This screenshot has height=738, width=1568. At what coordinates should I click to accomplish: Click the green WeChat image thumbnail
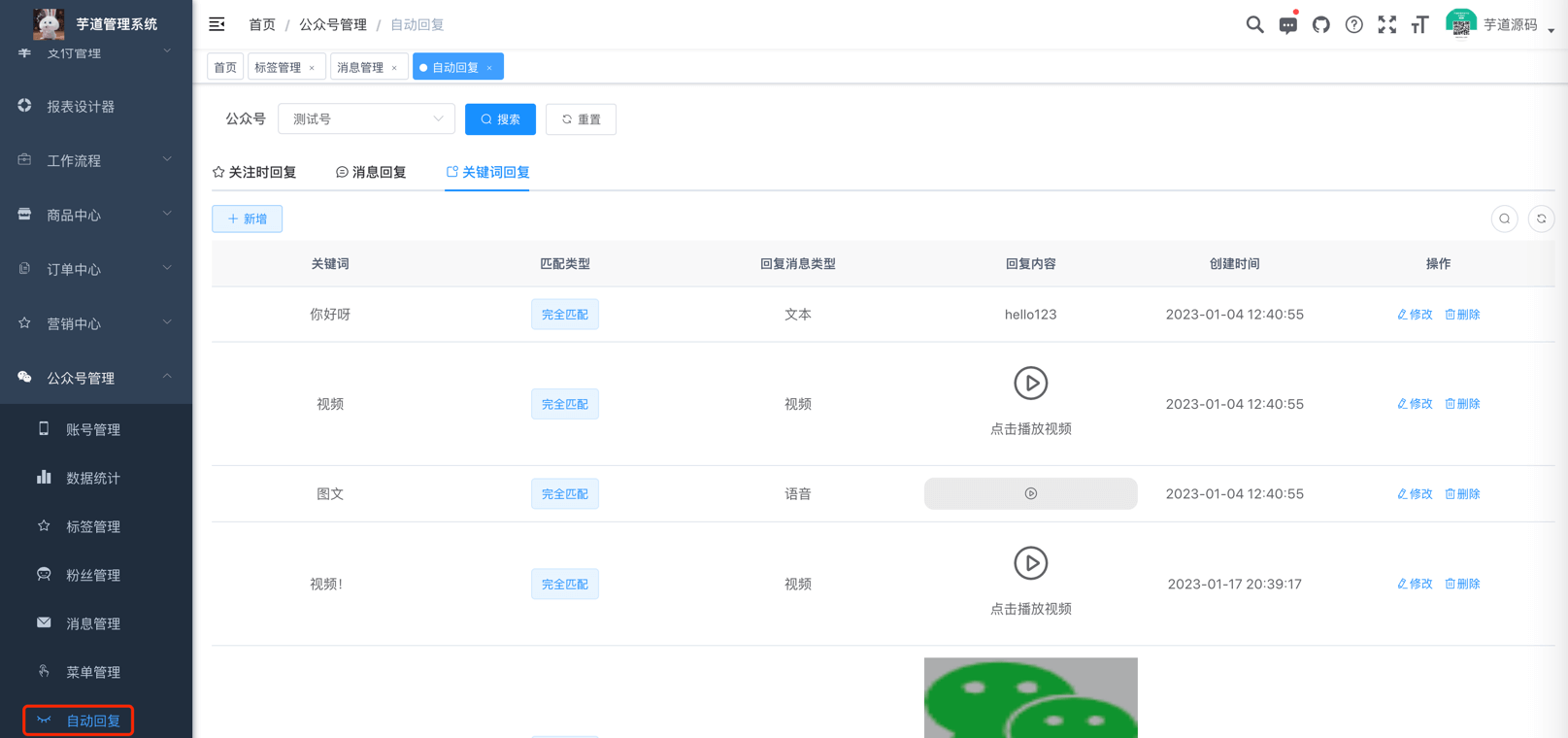pyautogui.click(x=1030, y=697)
